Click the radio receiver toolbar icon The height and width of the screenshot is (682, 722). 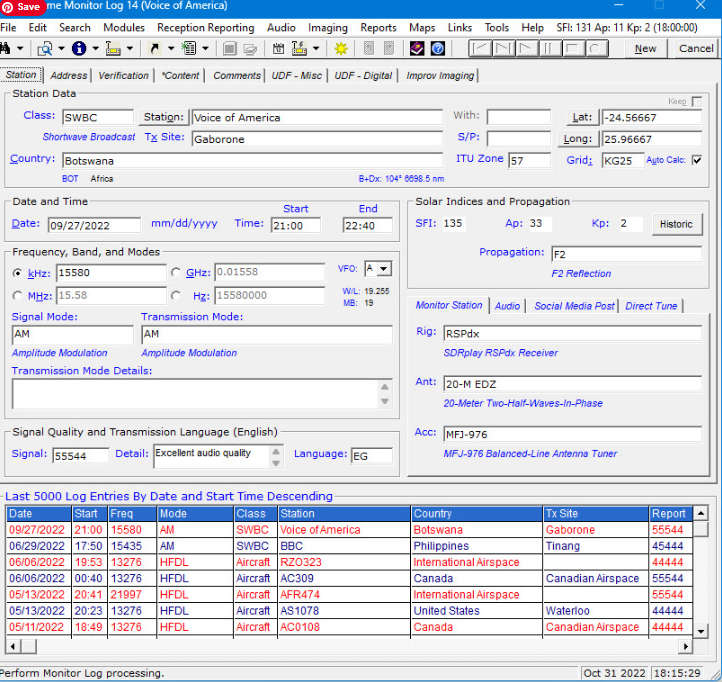[x=113, y=48]
